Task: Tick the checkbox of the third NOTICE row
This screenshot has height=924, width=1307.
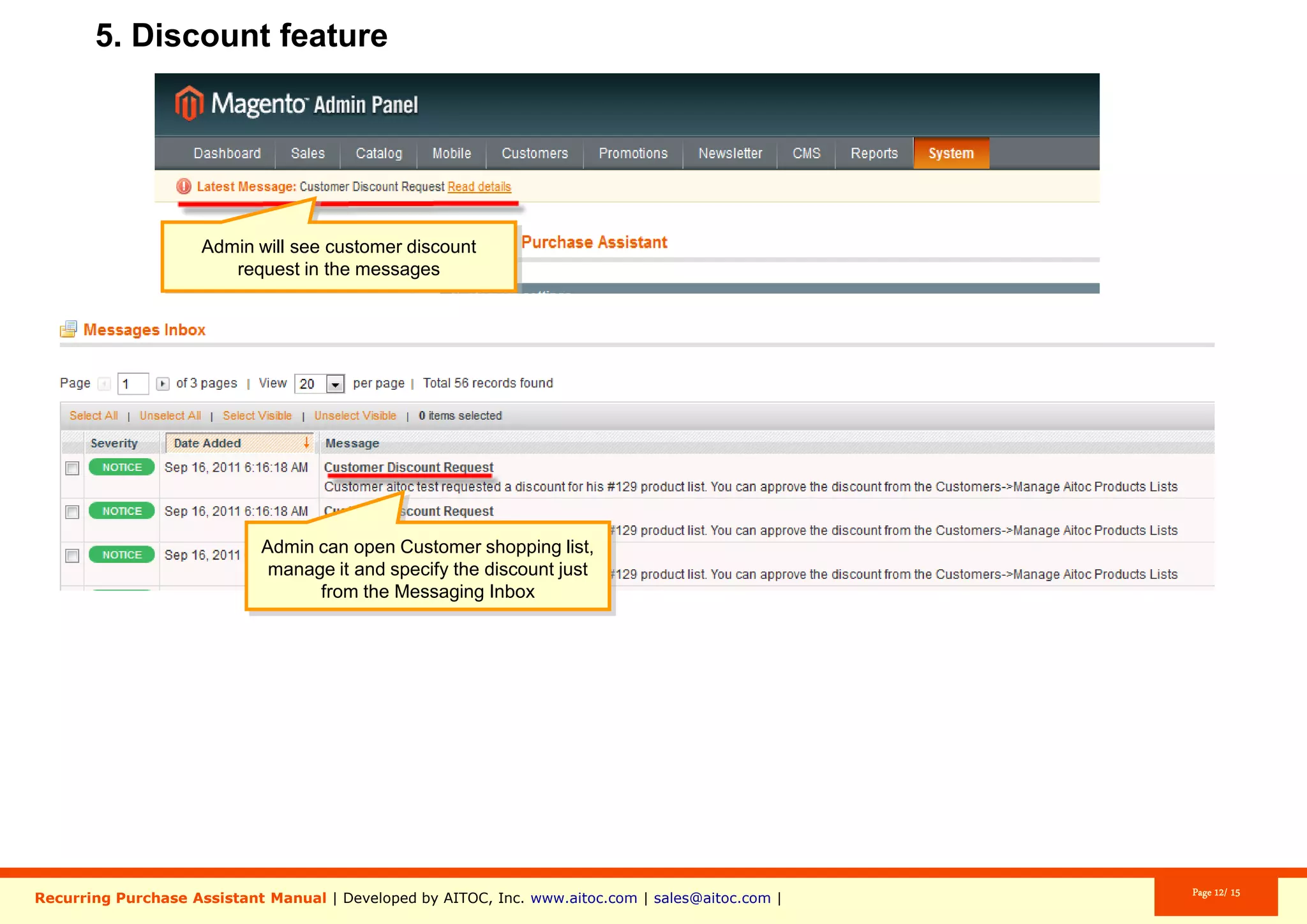Action: [x=72, y=556]
